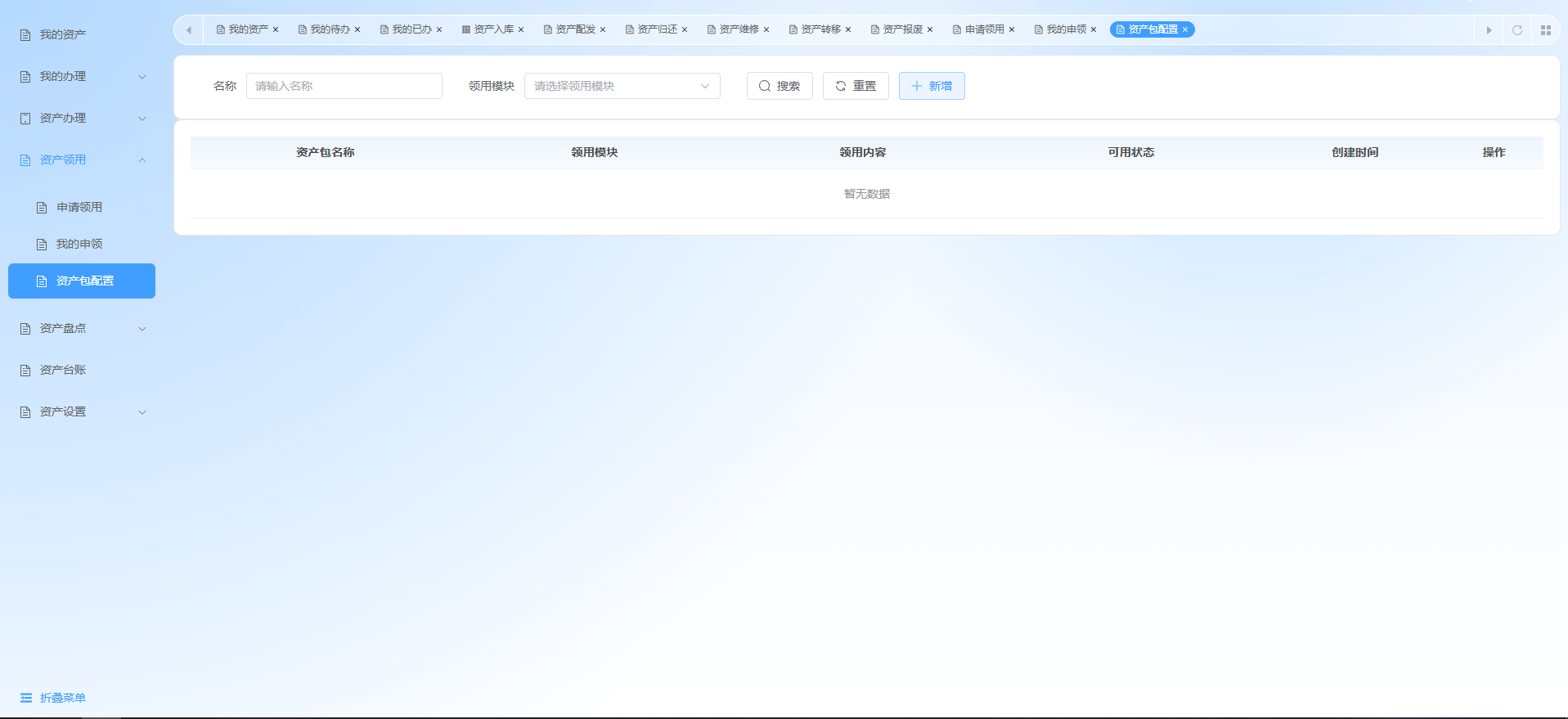The height and width of the screenshot is (719, 1568).
Task: Close the 我的待办 tab
Action: tap(357, 30)
